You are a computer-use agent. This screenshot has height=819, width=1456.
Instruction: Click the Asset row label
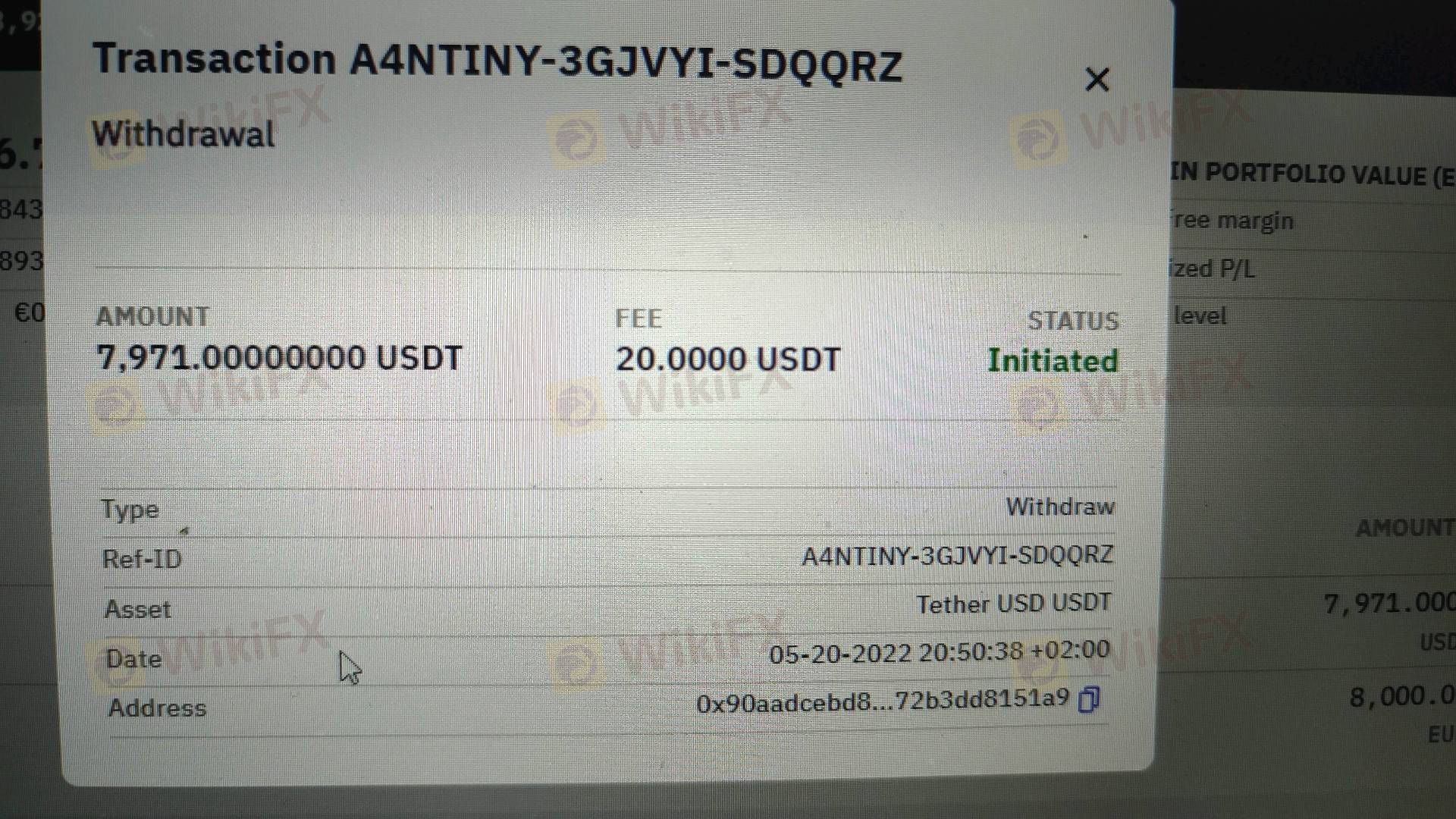point(137,610)
